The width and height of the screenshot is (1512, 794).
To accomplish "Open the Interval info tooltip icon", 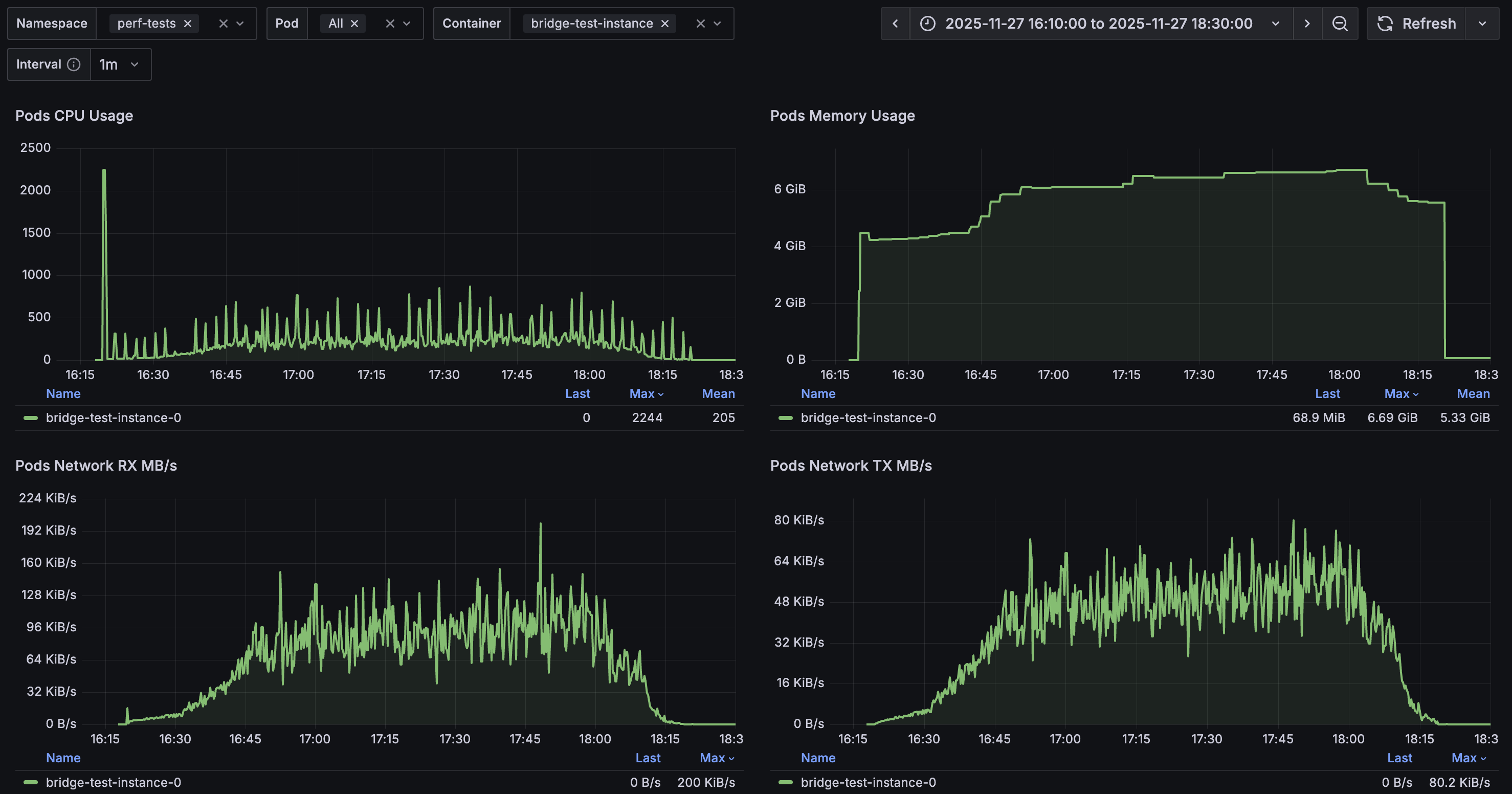I will click(x=74, y=64).
